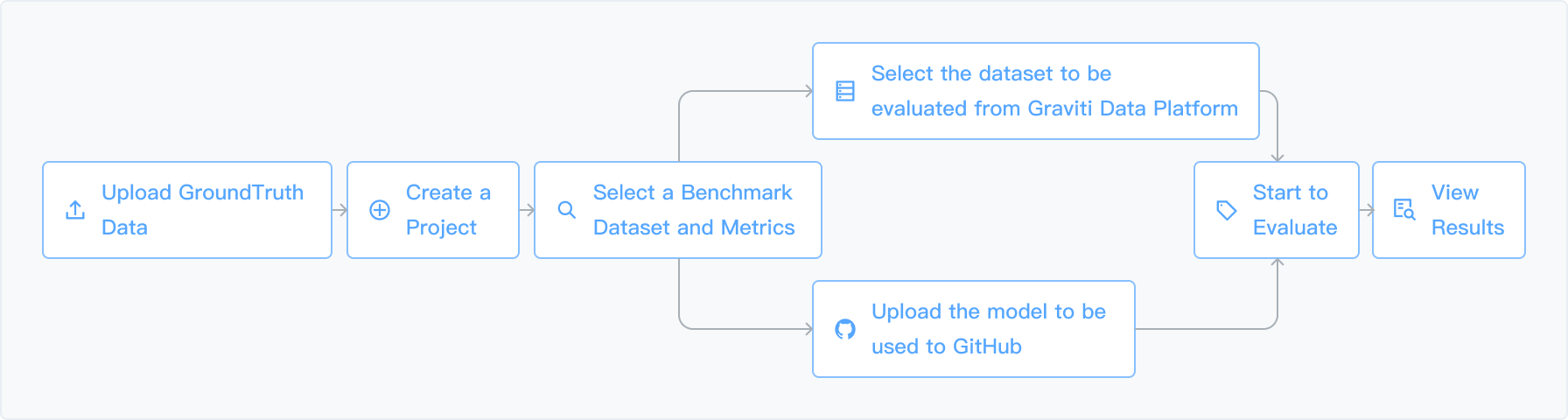Click the dataset list icon in the top box
The width and height of the screenshot is (1568, 420).
pyautogui.click(x=845, y=91)
